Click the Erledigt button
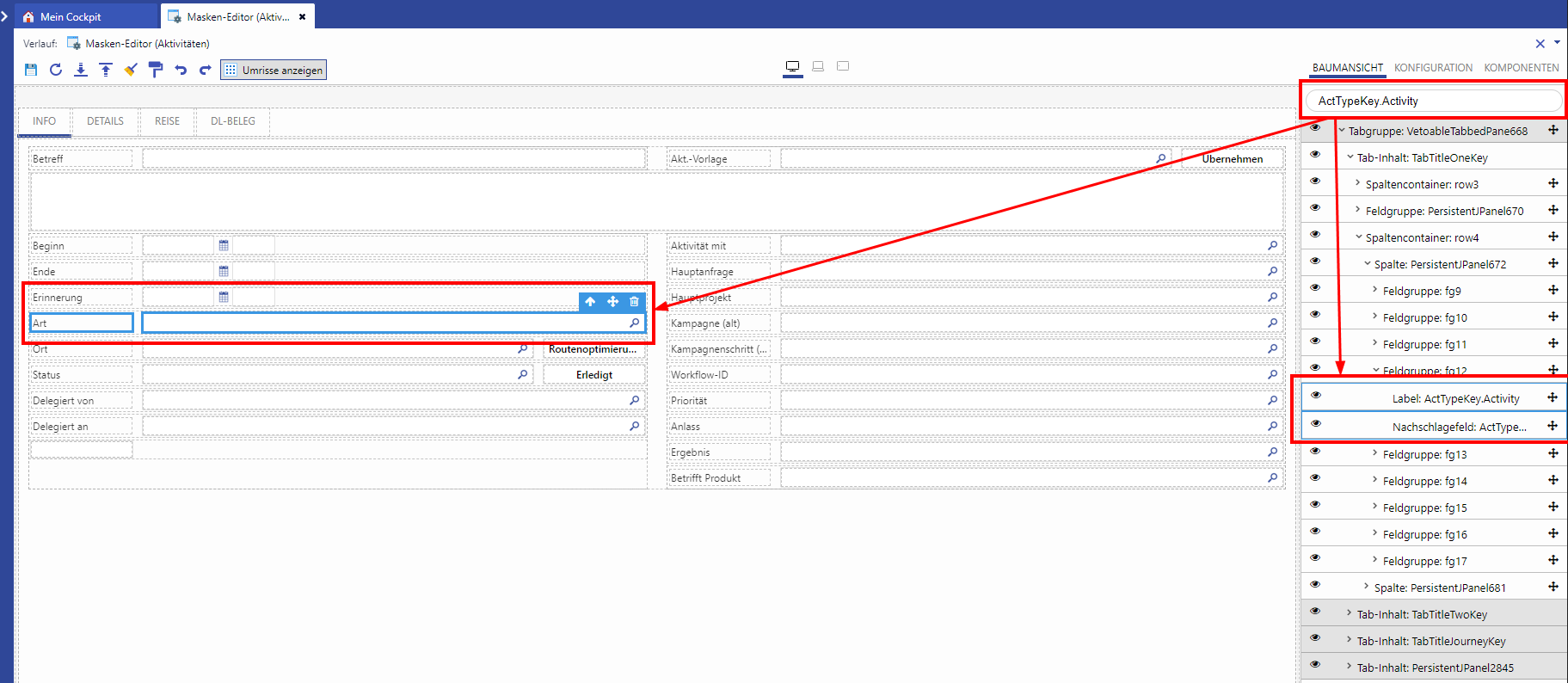The width and height of the screenshot is (1568, 683). coord(593,375)
